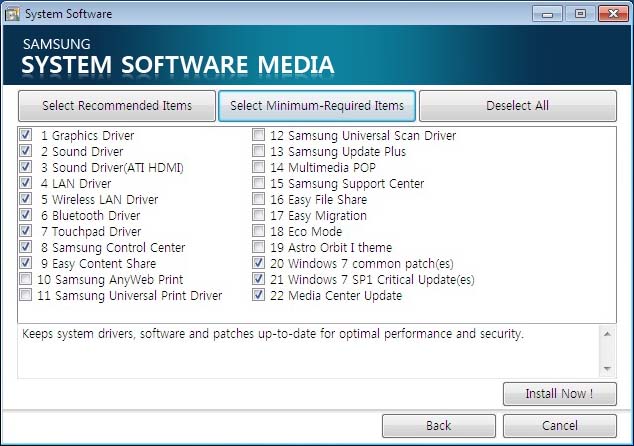Click the 'Multimedia POP' item label
The width and height of the screenshot is (634, 446).
(332, 167)
